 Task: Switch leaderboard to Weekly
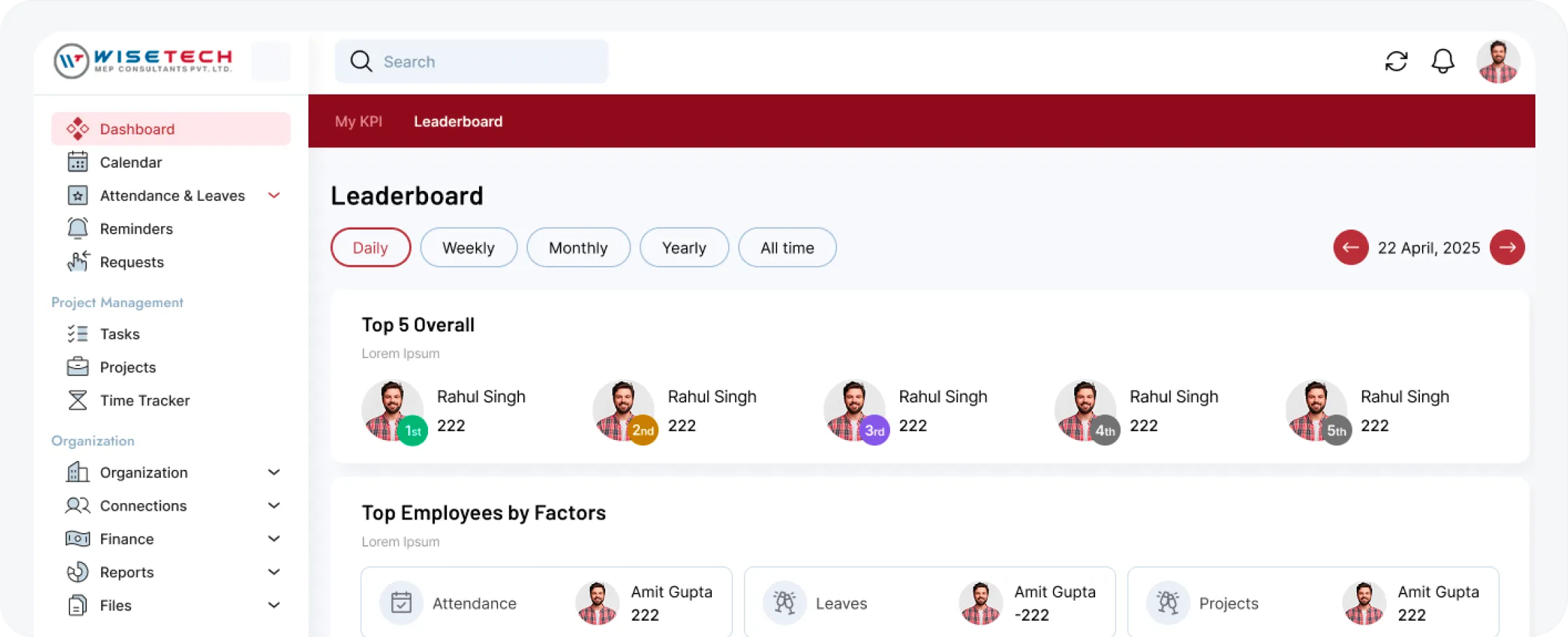(x=468, y=248)
